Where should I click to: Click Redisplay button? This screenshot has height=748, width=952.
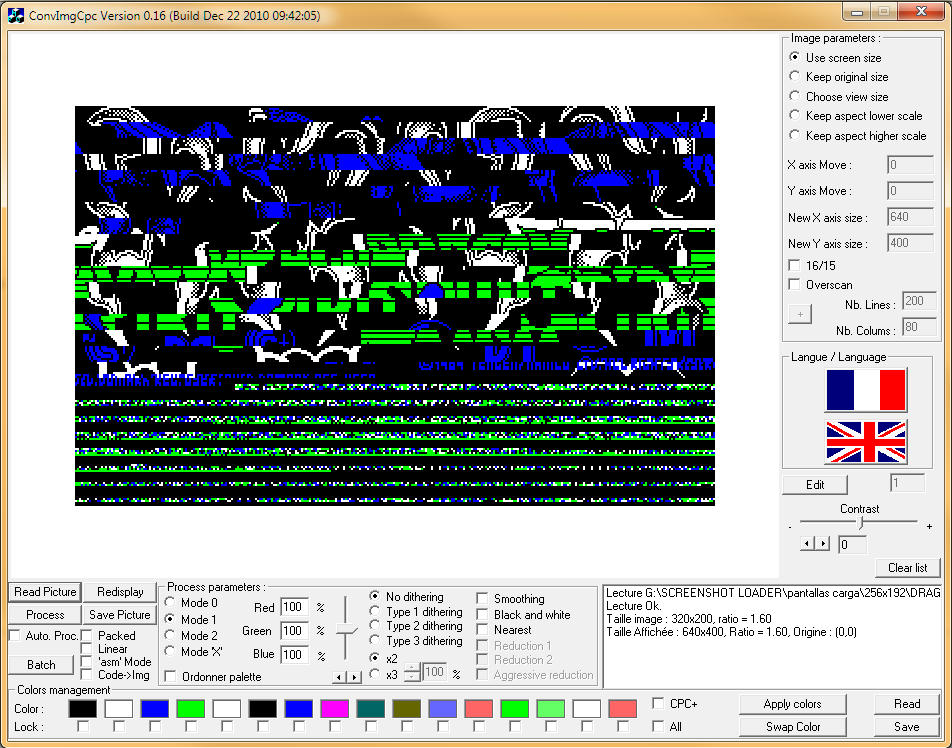[120, 591]
